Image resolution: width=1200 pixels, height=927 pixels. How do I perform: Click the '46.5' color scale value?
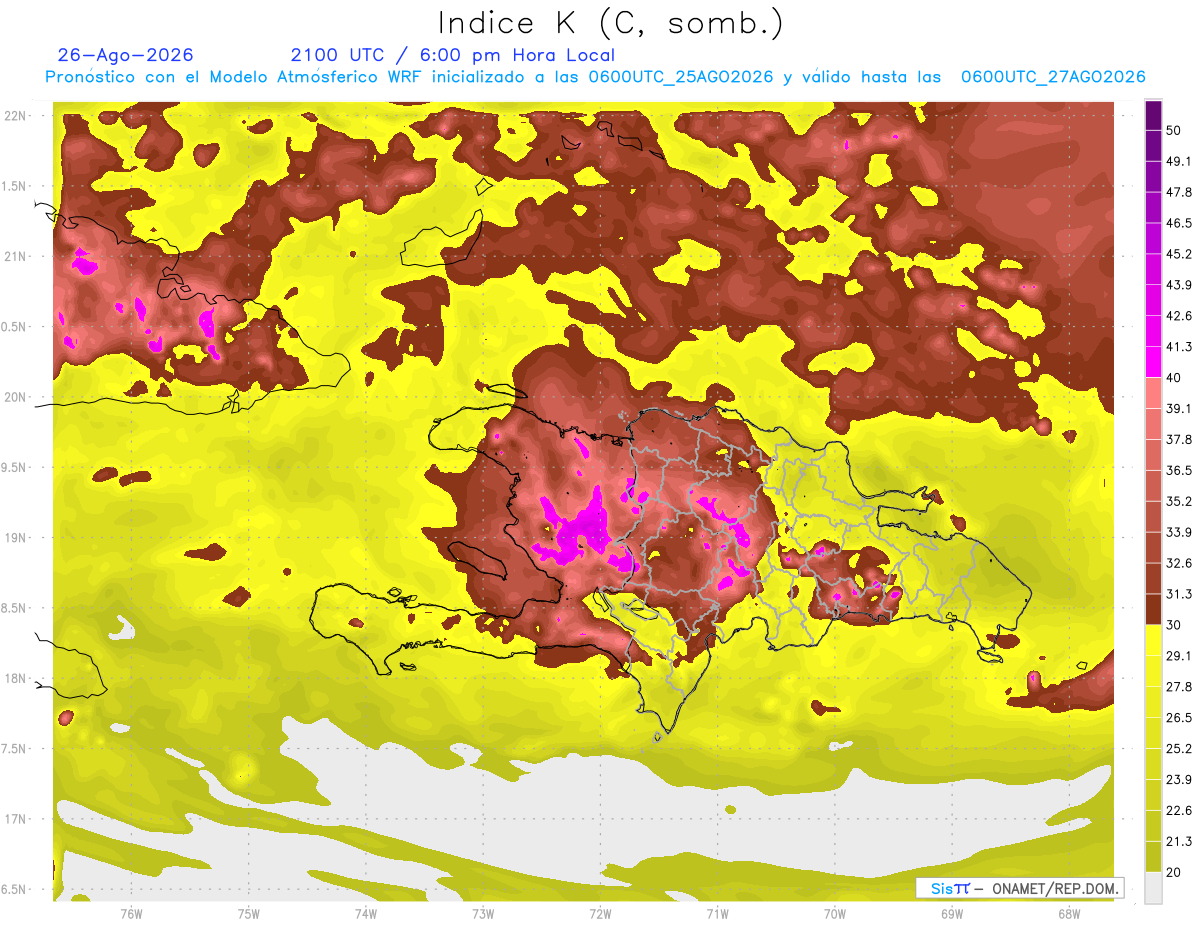(x=1179, y=223)
